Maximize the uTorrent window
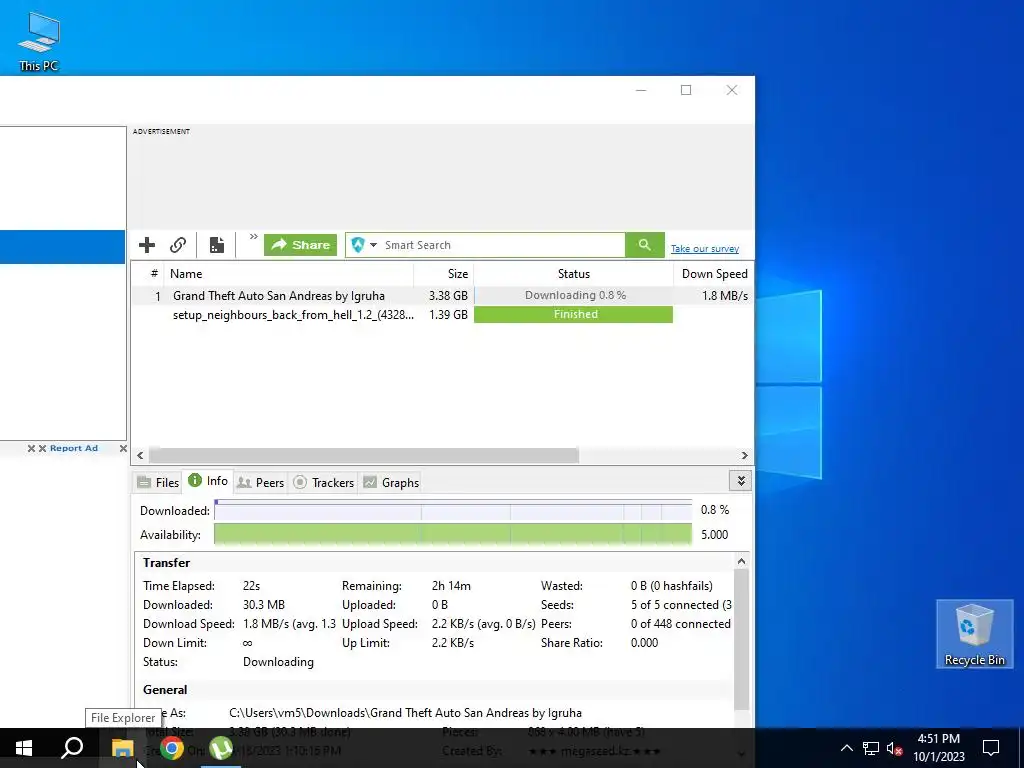Viewport: 1024px width, 768px height. [686, 90]
